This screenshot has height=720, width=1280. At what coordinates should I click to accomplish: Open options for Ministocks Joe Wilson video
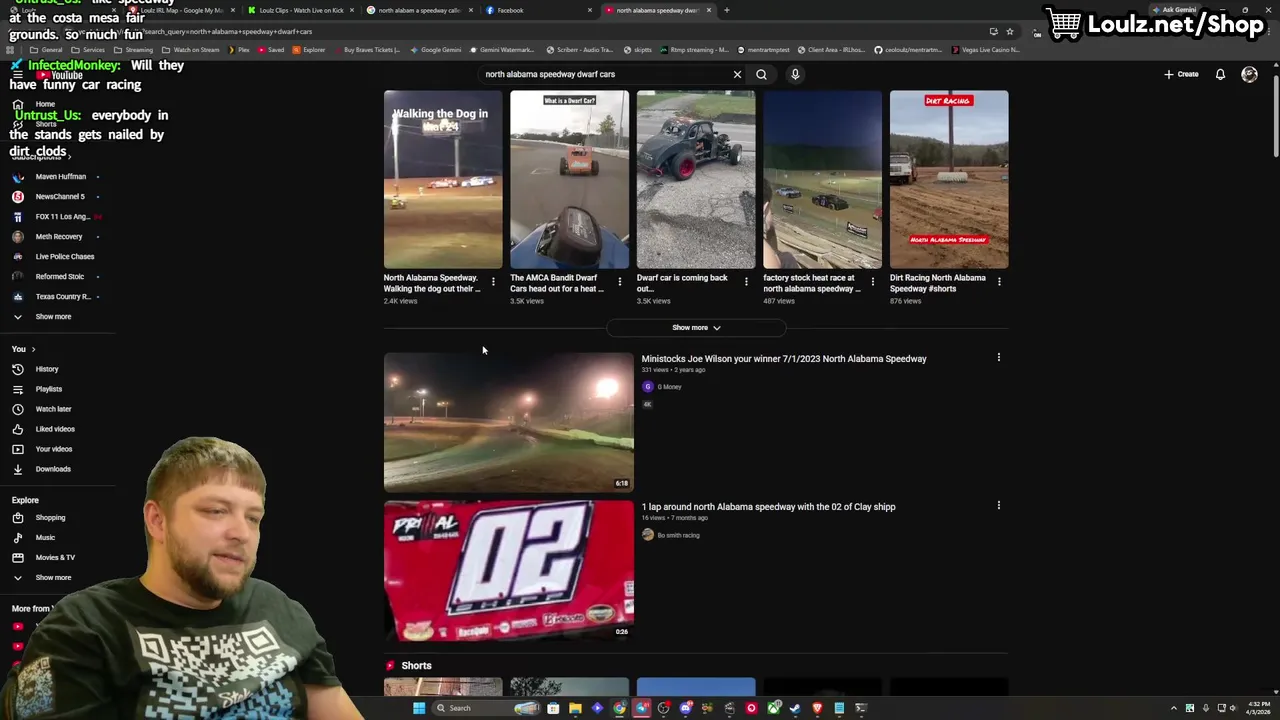(998, 358)
